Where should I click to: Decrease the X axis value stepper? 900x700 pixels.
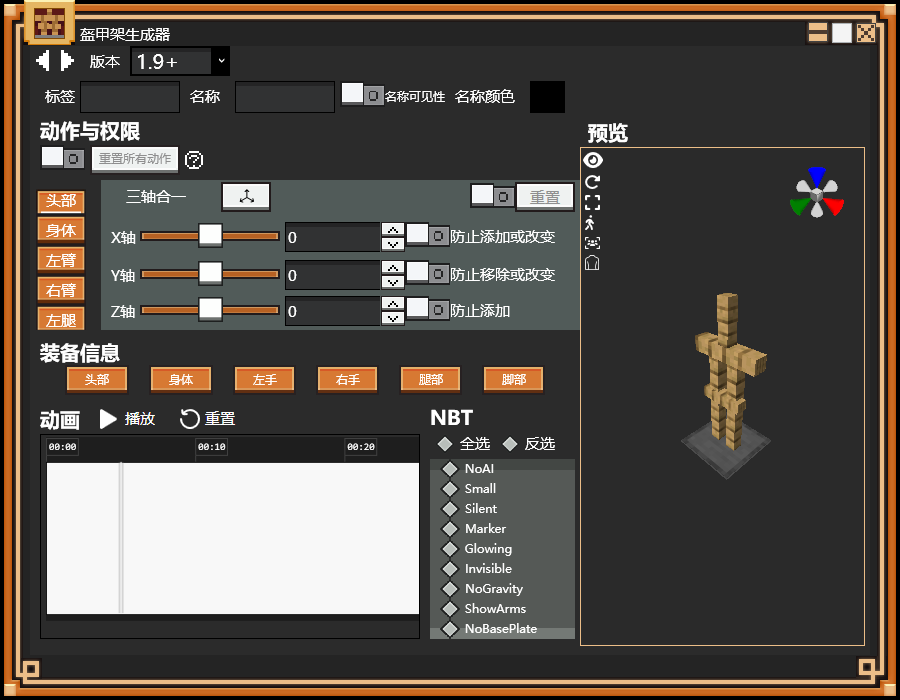pyautogui.click(x=393, y=244)
